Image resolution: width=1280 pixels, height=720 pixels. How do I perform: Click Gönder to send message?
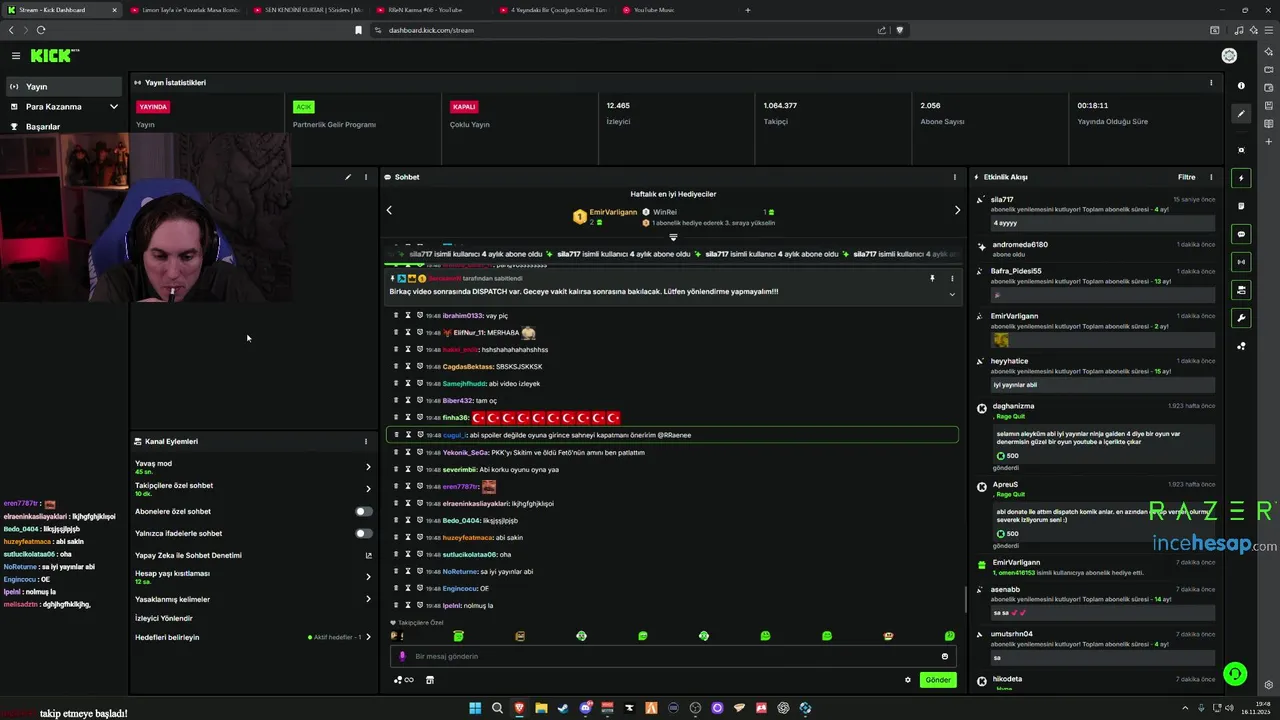pyautogui.click(x=938, y=680)
